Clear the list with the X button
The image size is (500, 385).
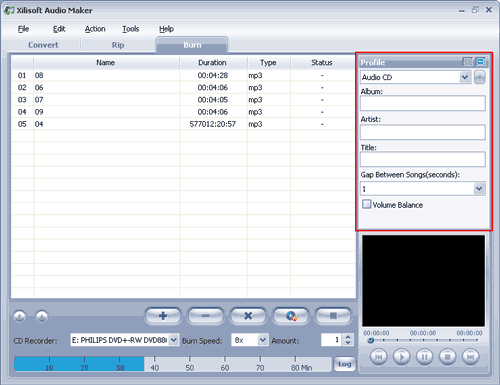coord(248,315)
